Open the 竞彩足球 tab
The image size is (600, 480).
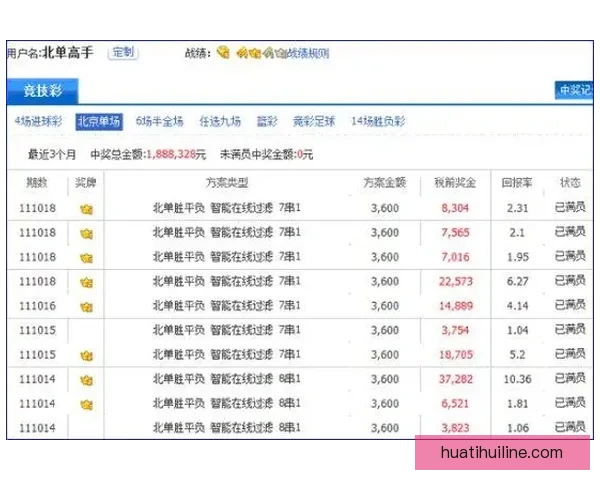(x=314, y=121)
